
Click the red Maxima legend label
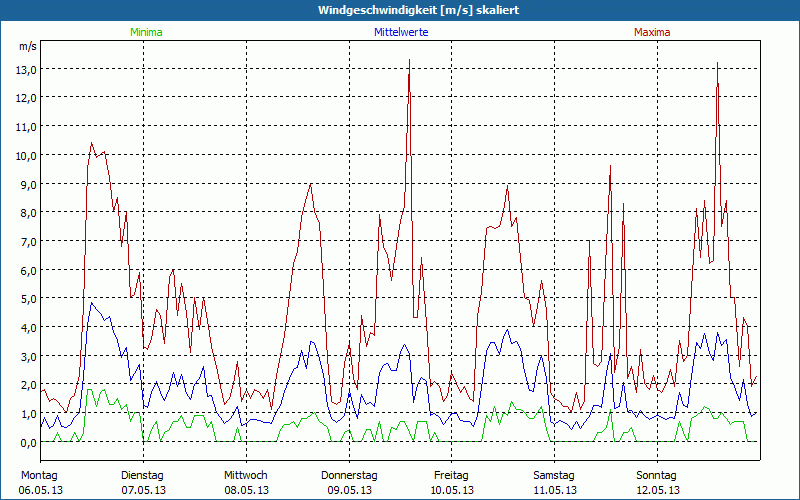pyautogui.click(x=652, y=32)
